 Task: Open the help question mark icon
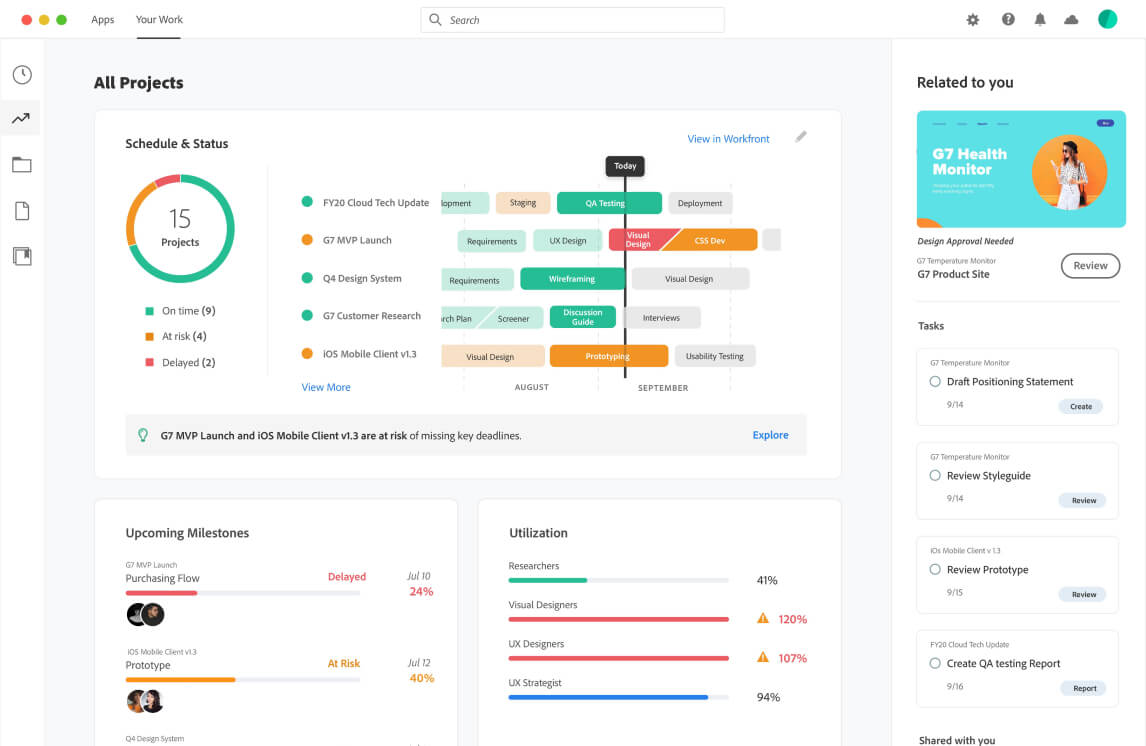click(x=1008, y=20)
